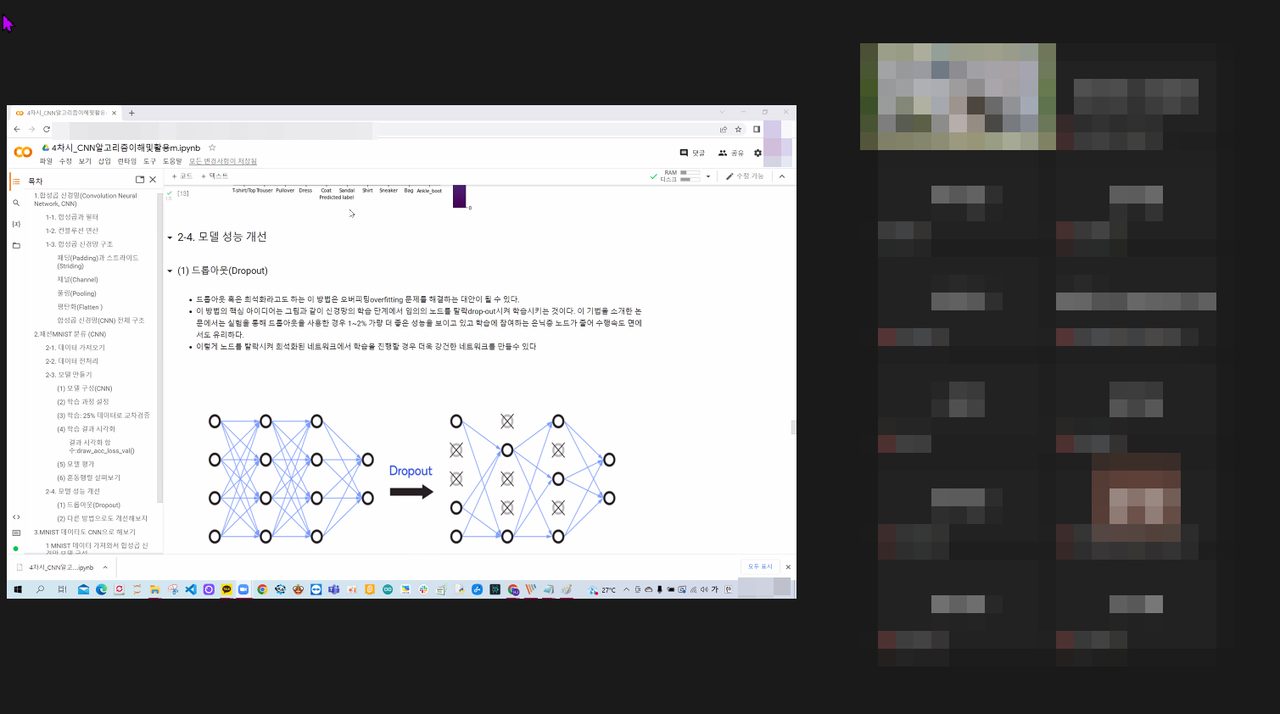
Task: Open Visual Studio Code from the taskbar
Action: click(190, 590)
